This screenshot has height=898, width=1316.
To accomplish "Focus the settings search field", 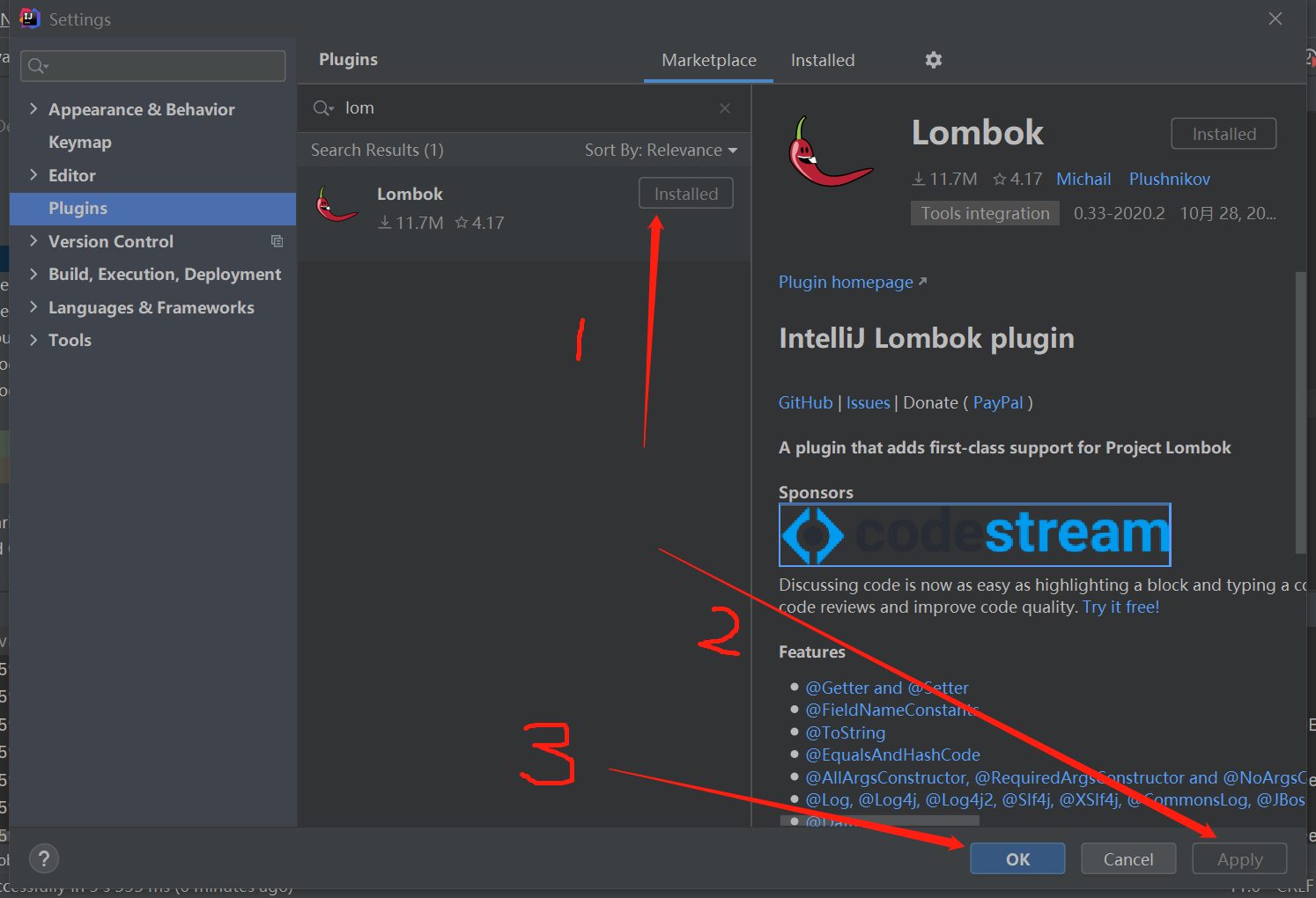I will (153, 66).
